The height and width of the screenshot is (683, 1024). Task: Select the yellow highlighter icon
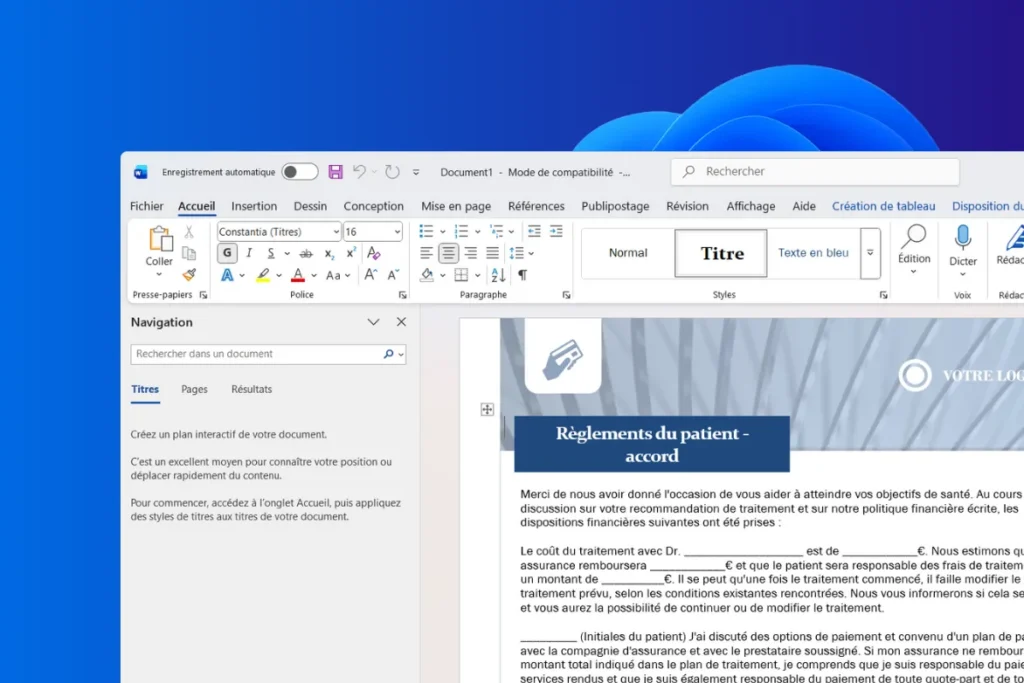264,275
